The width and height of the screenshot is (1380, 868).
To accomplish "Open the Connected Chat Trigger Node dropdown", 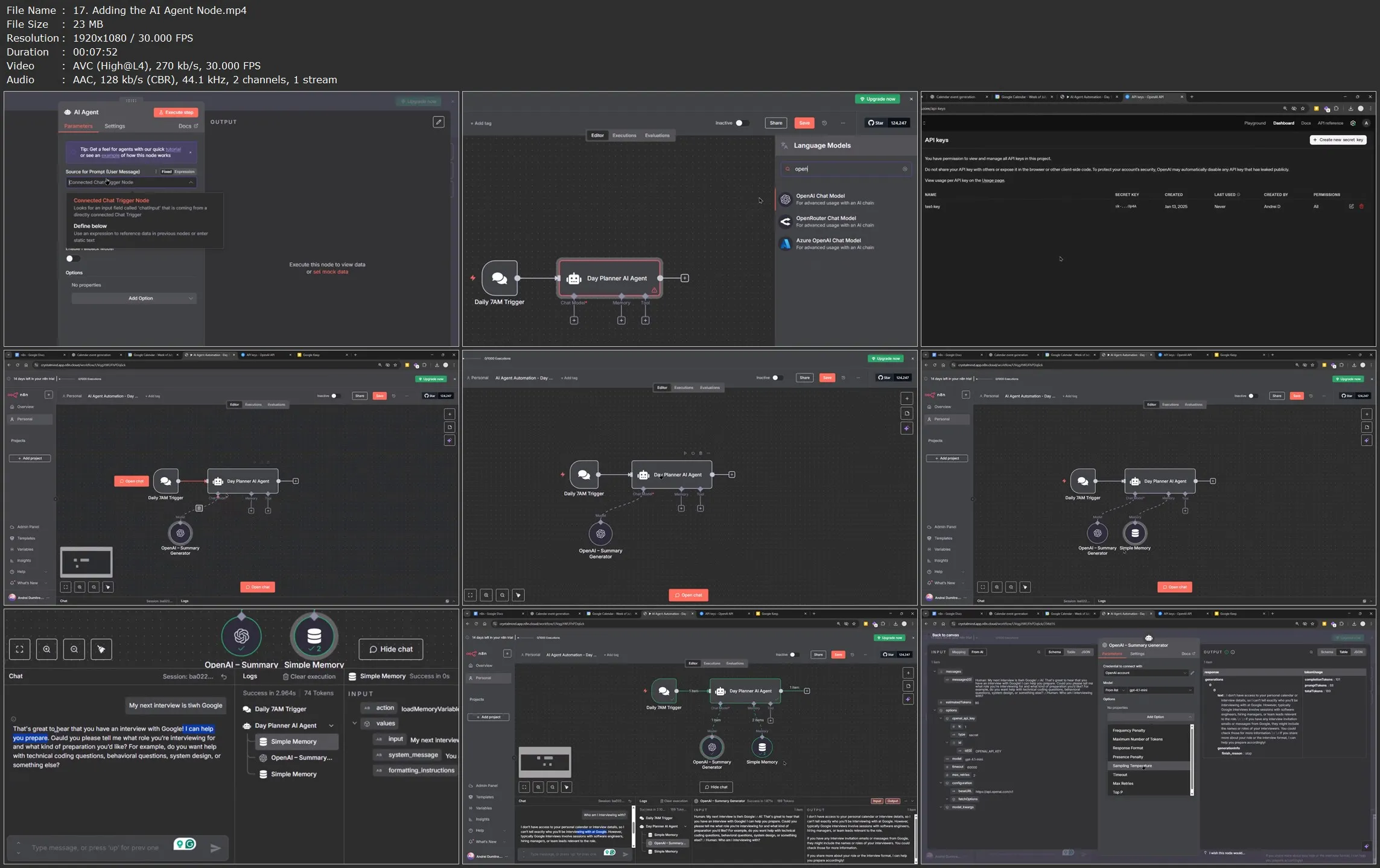I will (x=131, y=182).
